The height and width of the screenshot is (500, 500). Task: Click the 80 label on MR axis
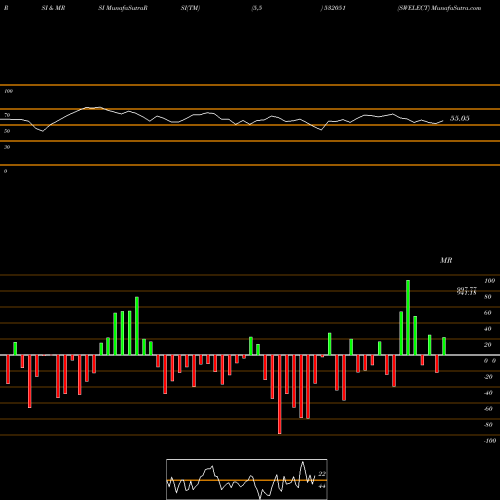tap(488, 297)
